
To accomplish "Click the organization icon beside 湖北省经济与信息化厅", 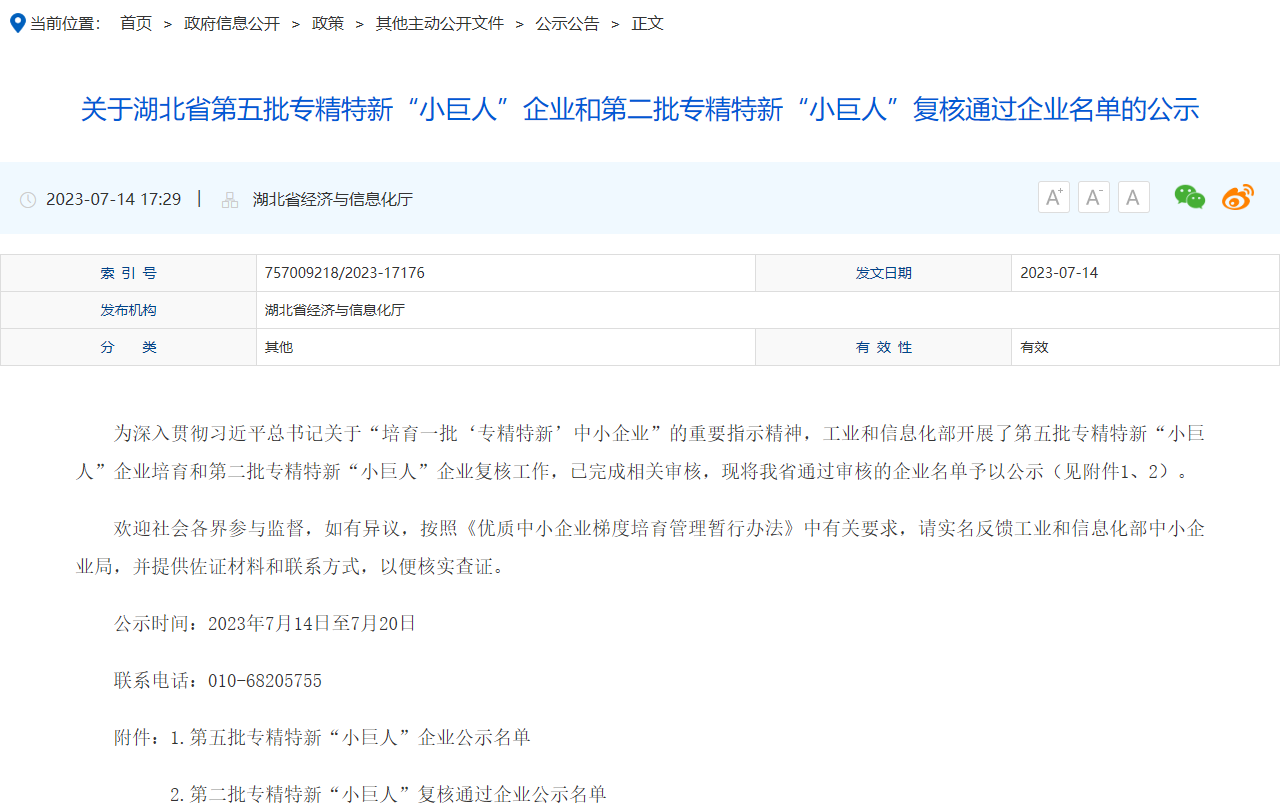I will click(230, 200).
